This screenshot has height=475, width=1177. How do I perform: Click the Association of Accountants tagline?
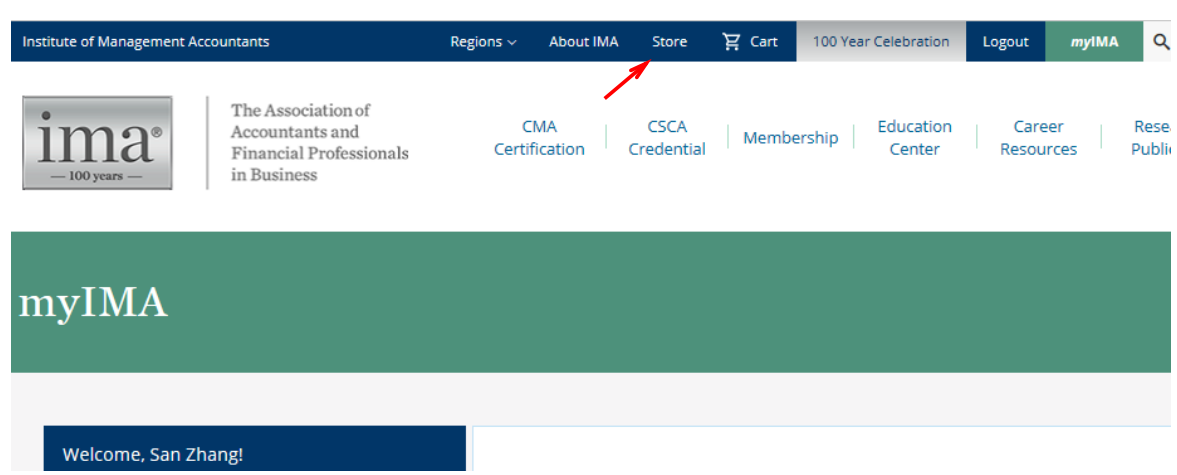tap(320, 143)
